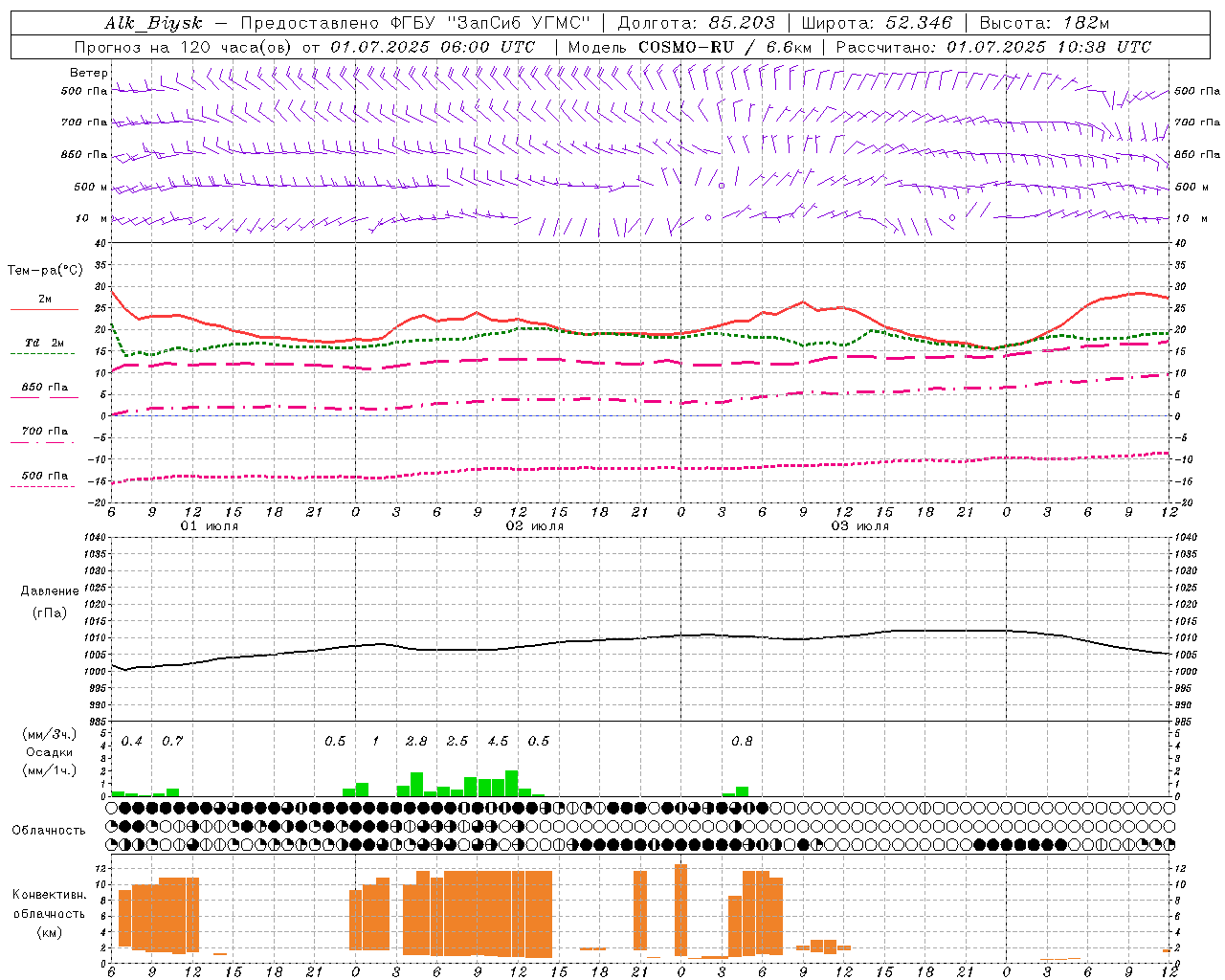Click the provider text ФГБУ "ЗапСиб УГМС"
This screenshot has height=980, width=1225.
491,23
